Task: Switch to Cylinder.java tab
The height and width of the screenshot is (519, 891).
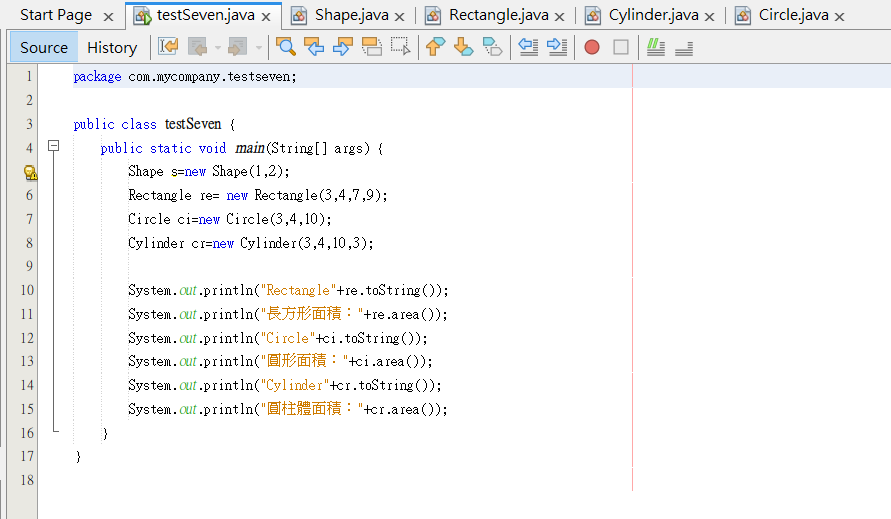Action: coord(653,15)
